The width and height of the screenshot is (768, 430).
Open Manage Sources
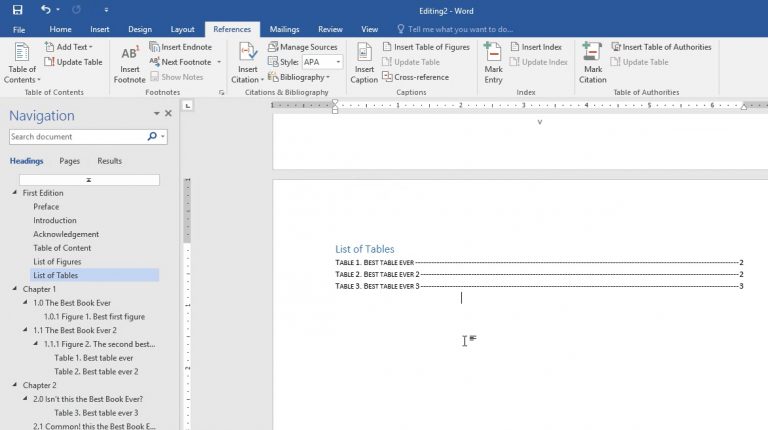pos(303,47)
